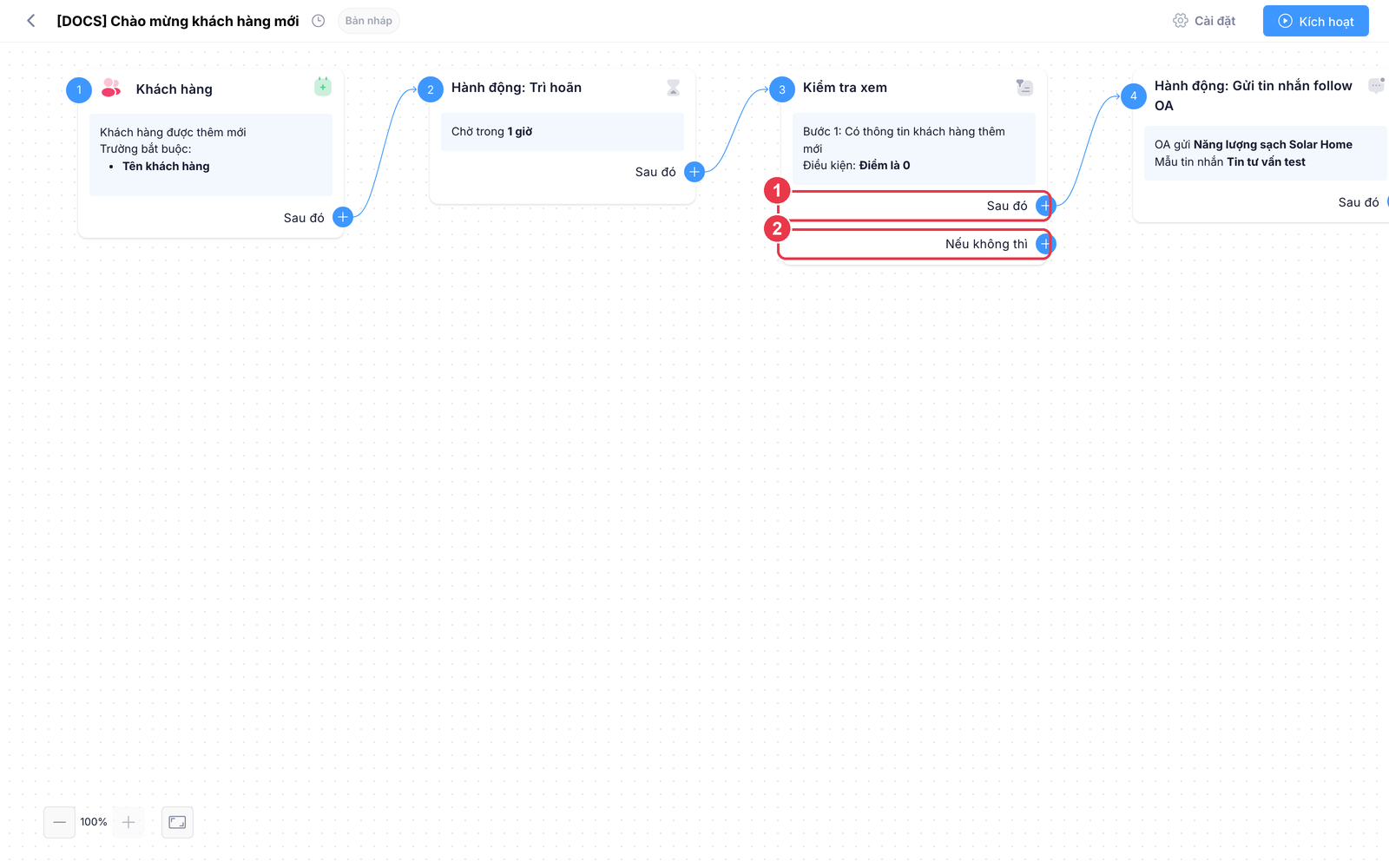Click OA gửi Năng lượng sạch Solar Home
Viewport: 1389px width, 868px height.
point(1254,145)
